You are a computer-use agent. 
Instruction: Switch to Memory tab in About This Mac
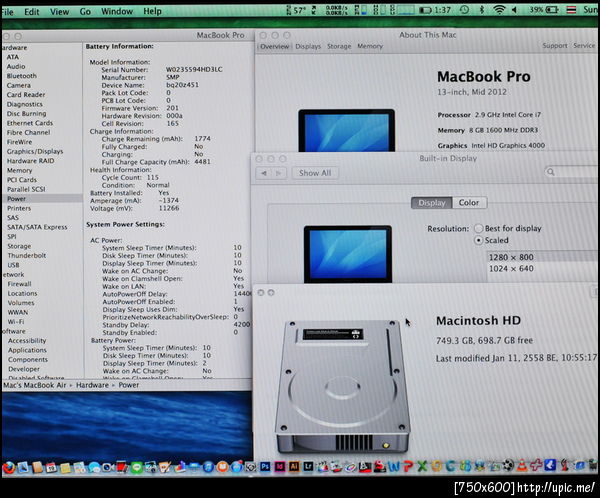click(370, 46)
